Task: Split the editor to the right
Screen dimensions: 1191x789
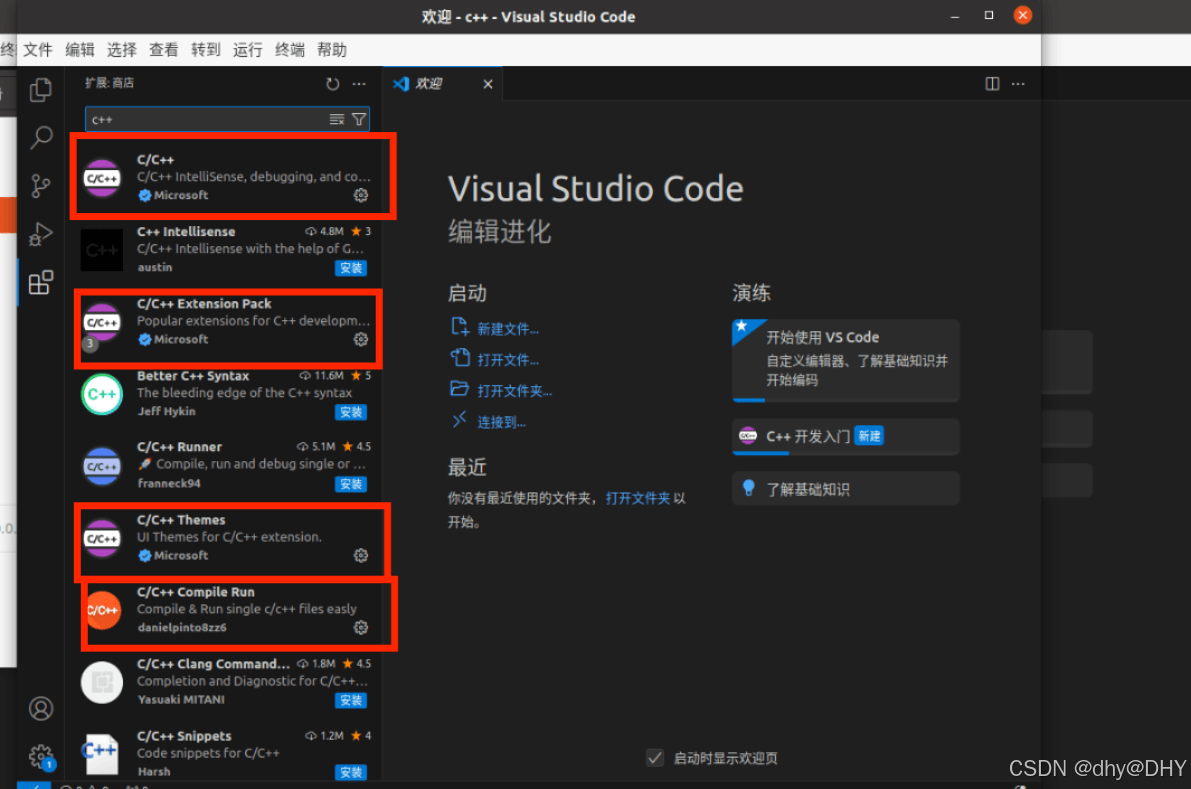Action: [992, 84]
